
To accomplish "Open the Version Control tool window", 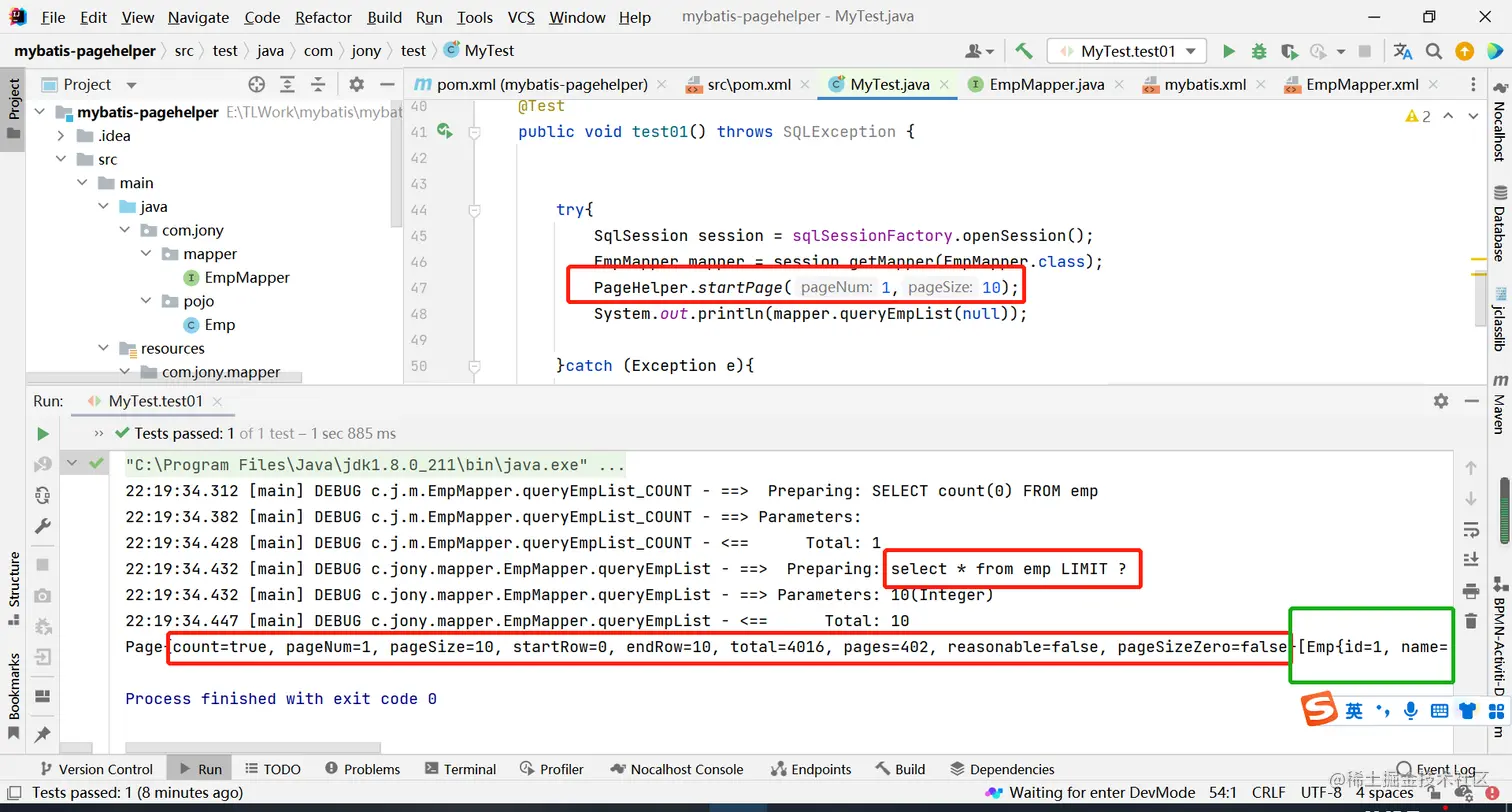I will pyautogui.click(x=95, y=769).
